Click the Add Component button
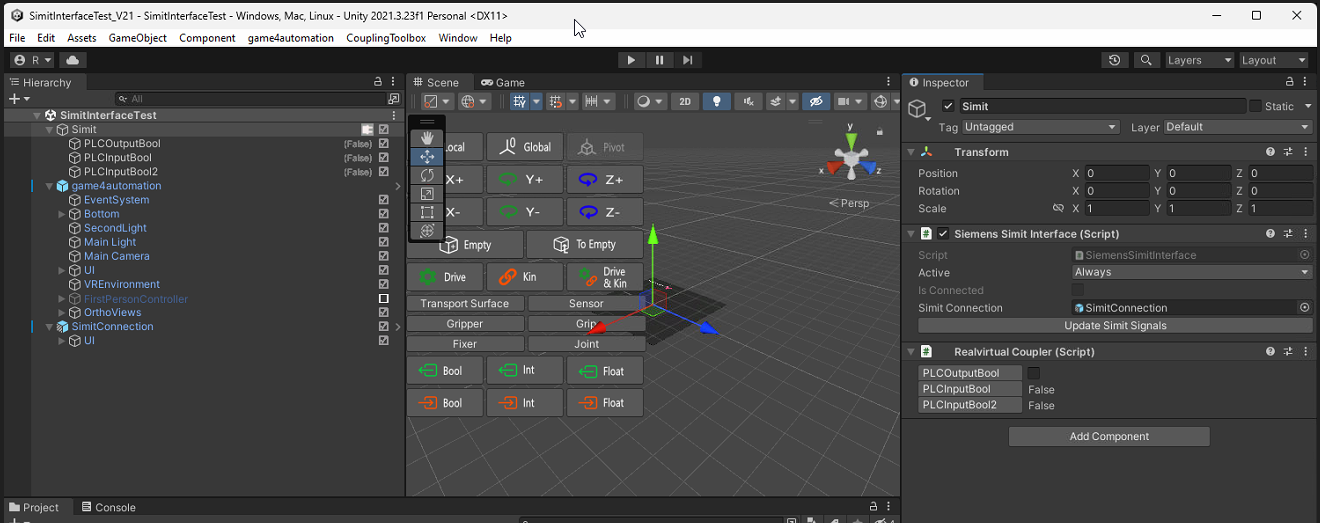 click(1108, 436)
